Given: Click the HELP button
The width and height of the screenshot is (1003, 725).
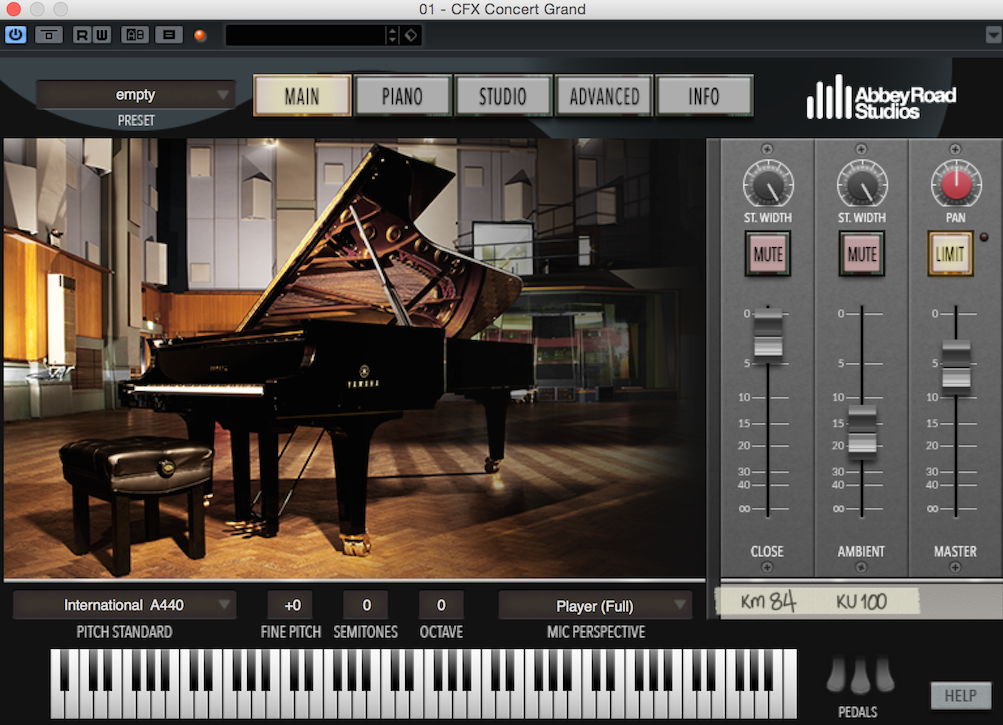Looking at the screenshot, I should [x=960, y=696].
